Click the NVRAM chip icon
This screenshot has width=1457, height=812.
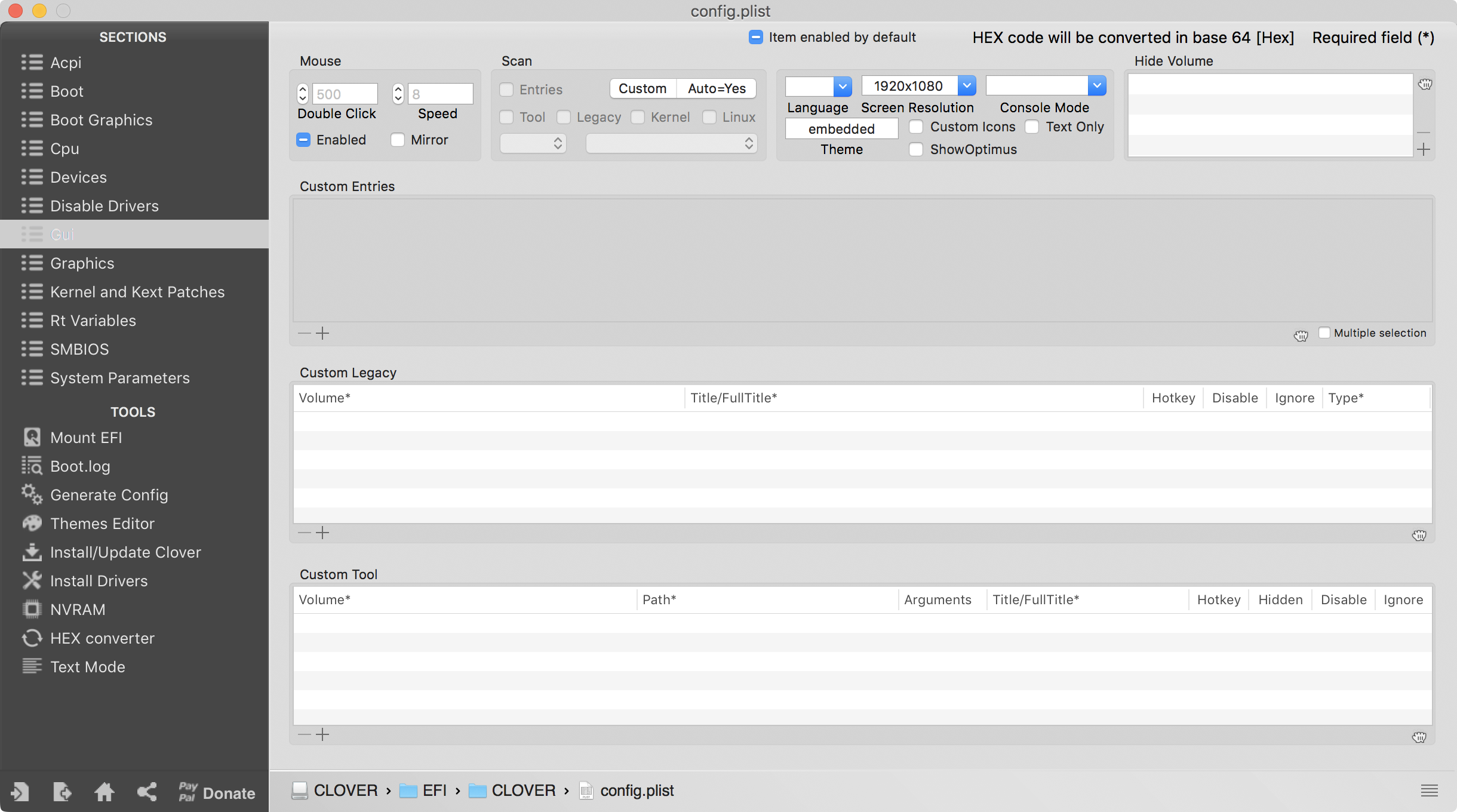click(32, 609)
